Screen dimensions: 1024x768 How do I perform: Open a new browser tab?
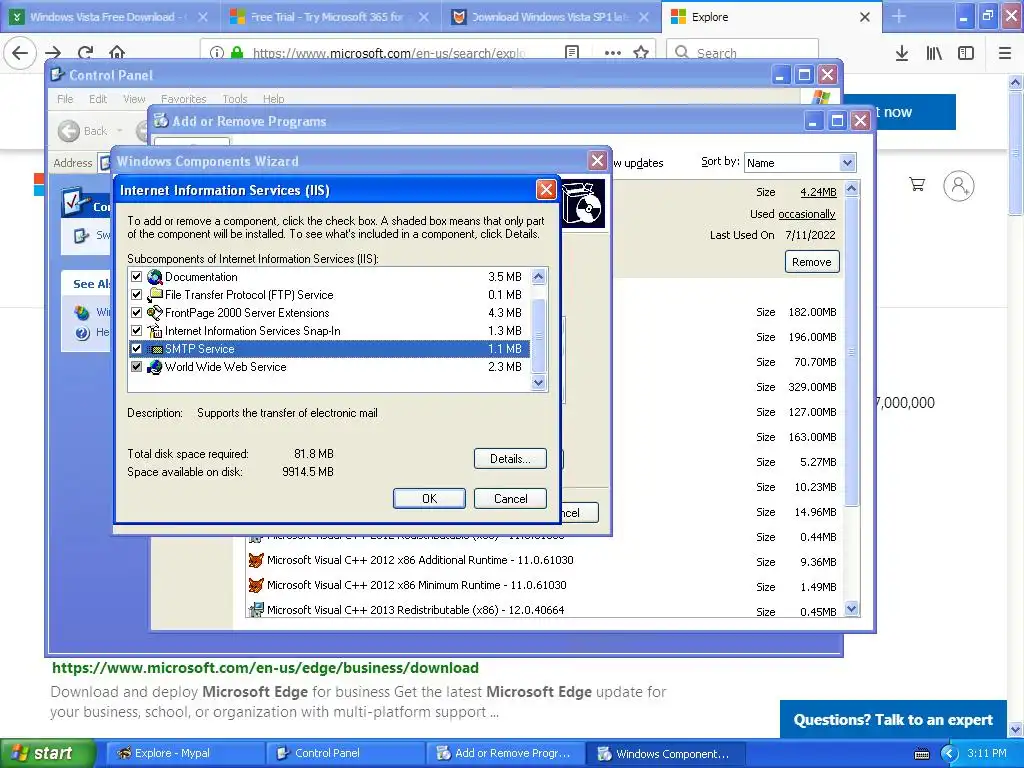899,17
